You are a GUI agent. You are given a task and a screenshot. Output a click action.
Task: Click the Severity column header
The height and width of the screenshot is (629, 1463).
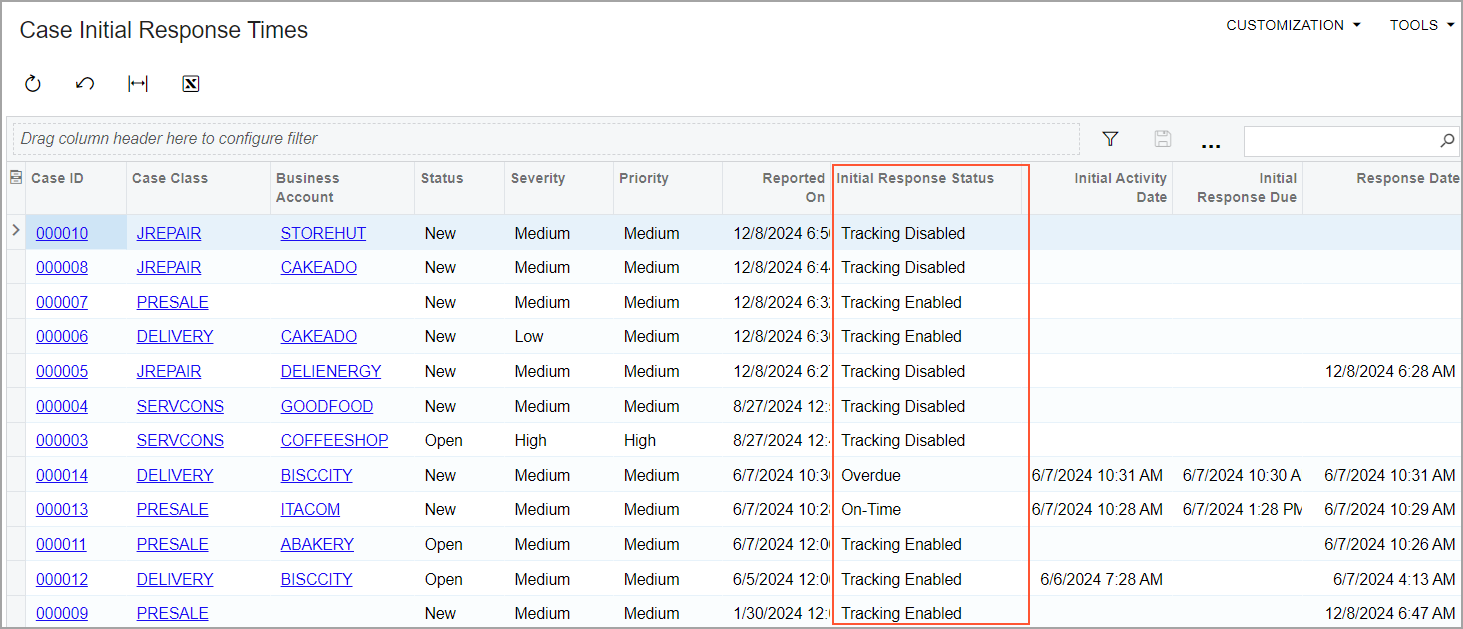[538, 178]
